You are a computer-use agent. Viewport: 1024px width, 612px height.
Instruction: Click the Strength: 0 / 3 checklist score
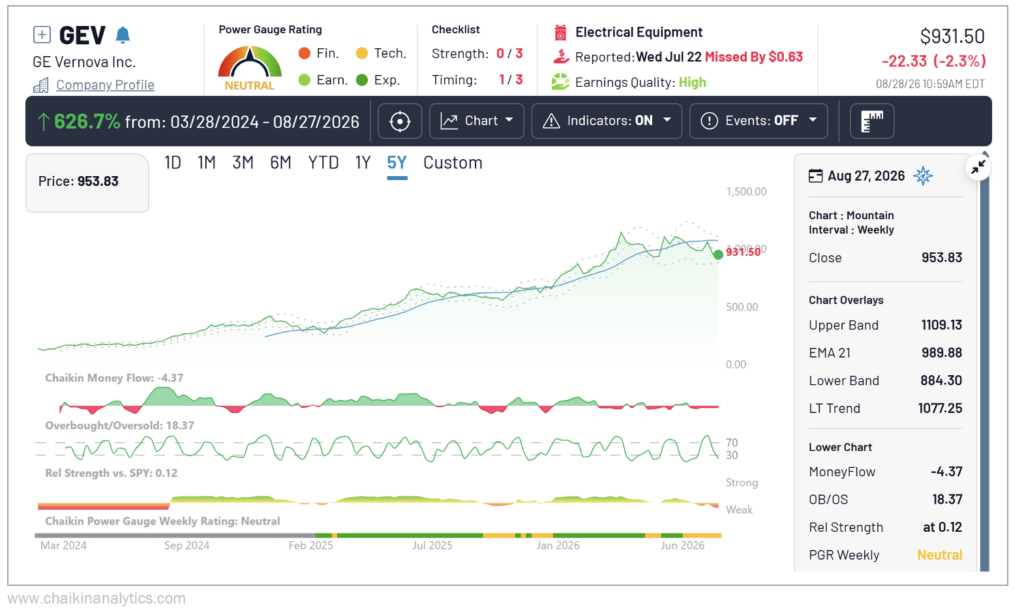pyautogui.click(x=509, y=54)
